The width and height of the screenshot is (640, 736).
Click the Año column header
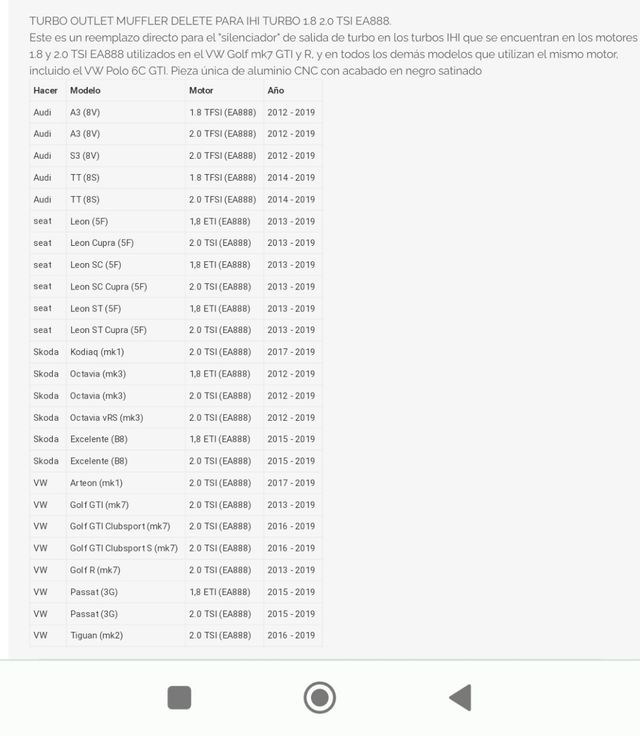coord(276,90)
